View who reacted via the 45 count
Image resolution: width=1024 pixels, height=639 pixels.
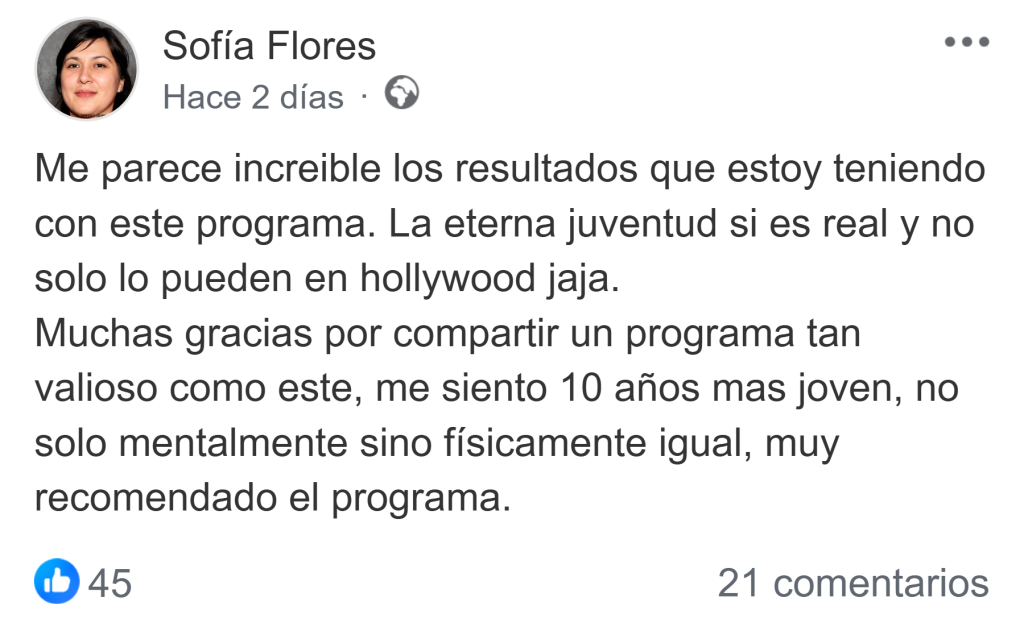110,583
